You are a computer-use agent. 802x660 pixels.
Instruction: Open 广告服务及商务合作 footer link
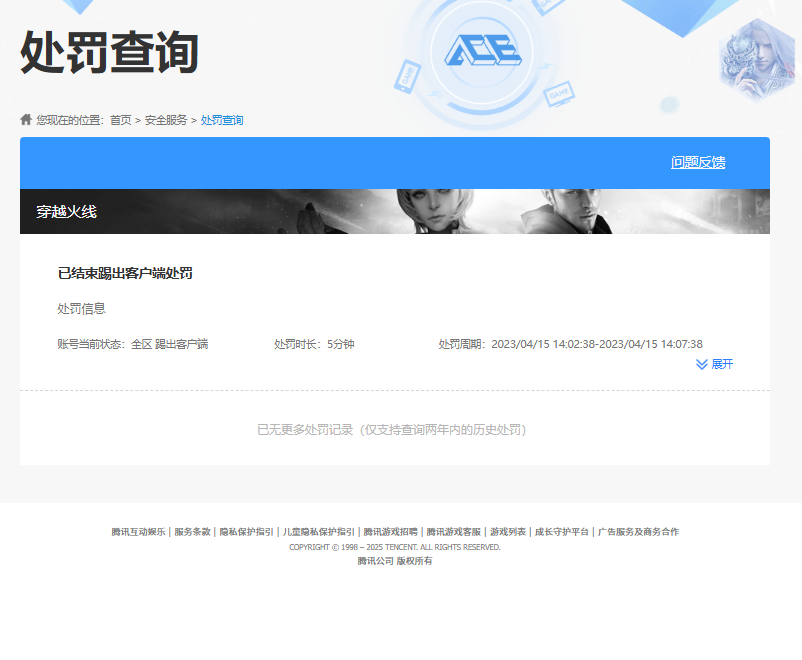pos(638,532)
